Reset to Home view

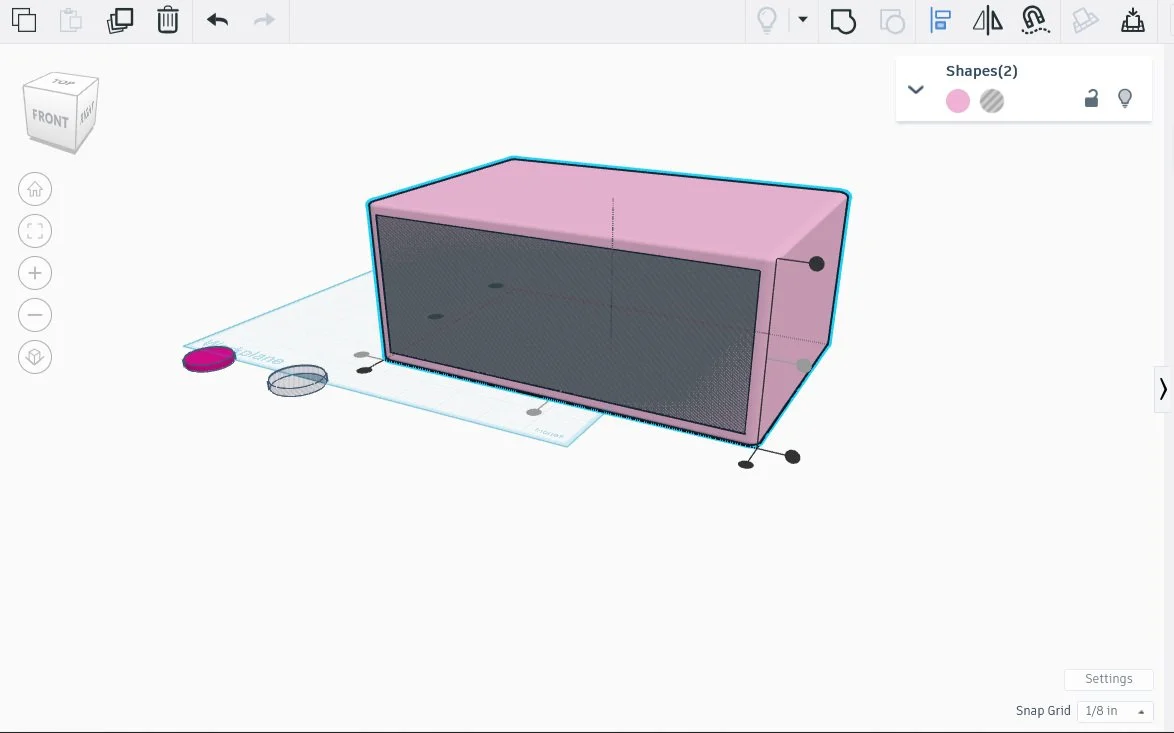(x=35, y=189)
